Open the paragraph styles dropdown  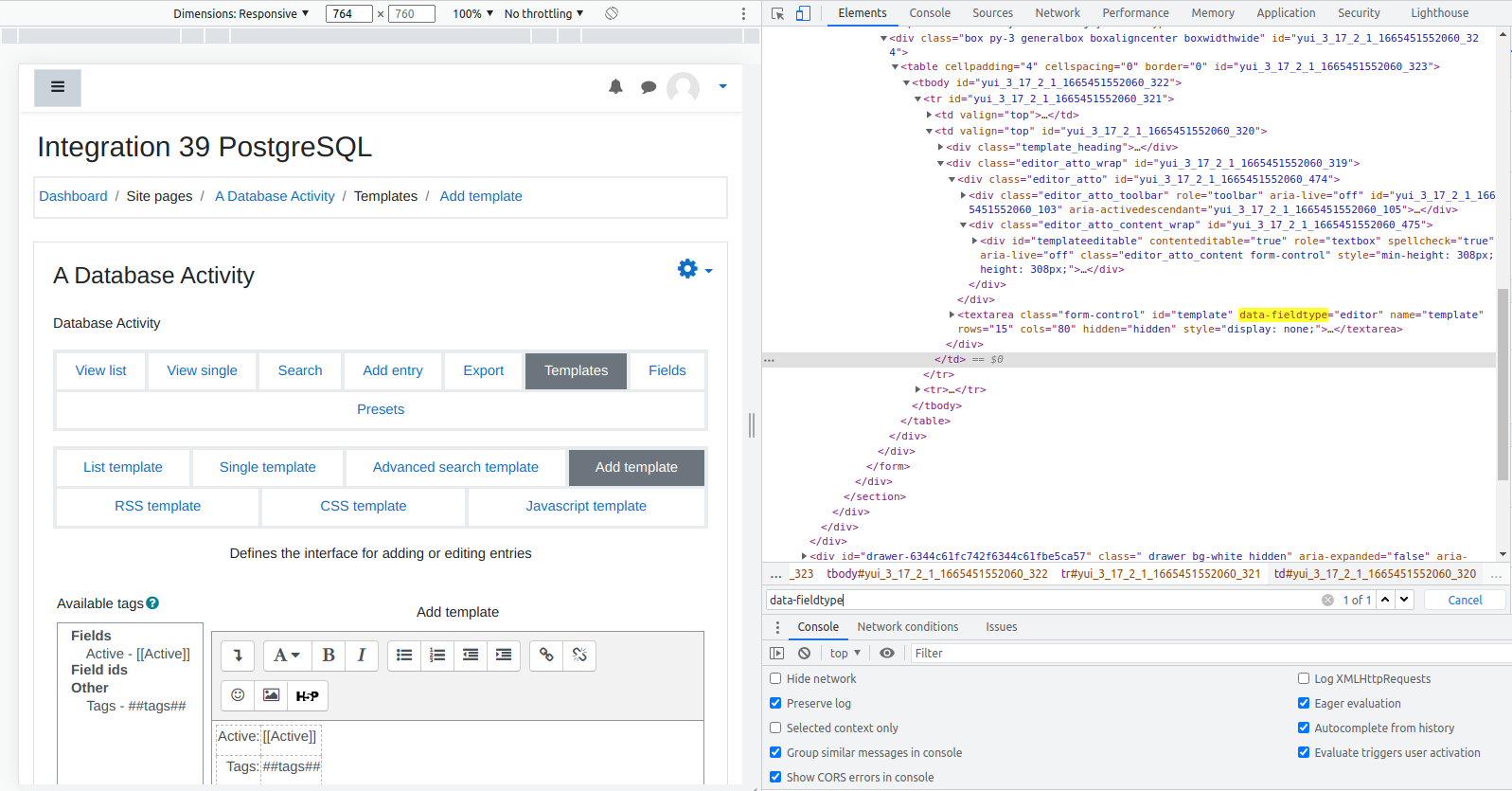[287, 655]
